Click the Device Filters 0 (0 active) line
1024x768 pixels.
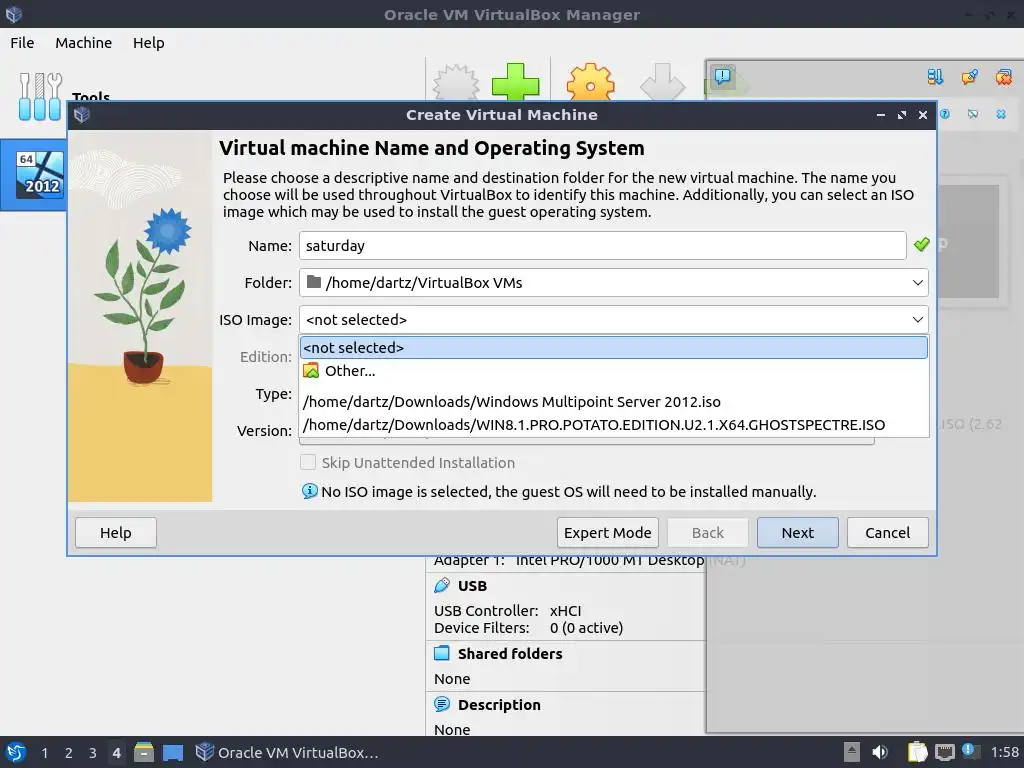pyautogui.click(x=528, y=628)
